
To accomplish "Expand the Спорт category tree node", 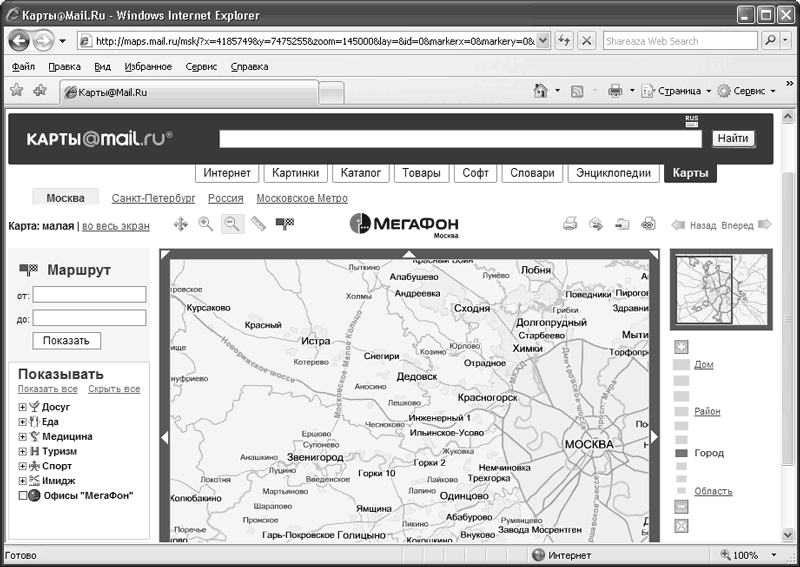I will [x=22, y=466].
